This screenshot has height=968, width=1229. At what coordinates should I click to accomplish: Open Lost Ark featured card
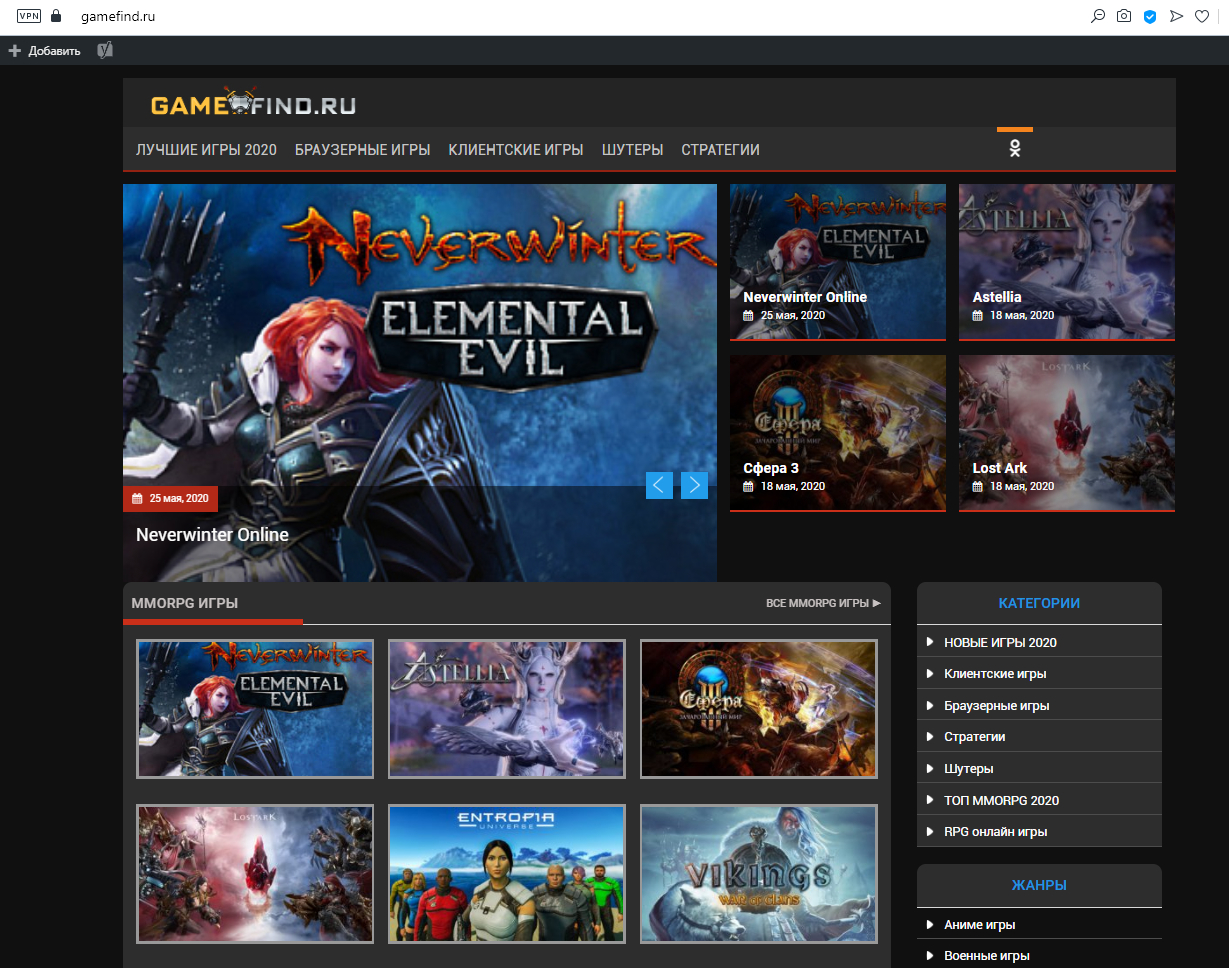coord(1067,433)
